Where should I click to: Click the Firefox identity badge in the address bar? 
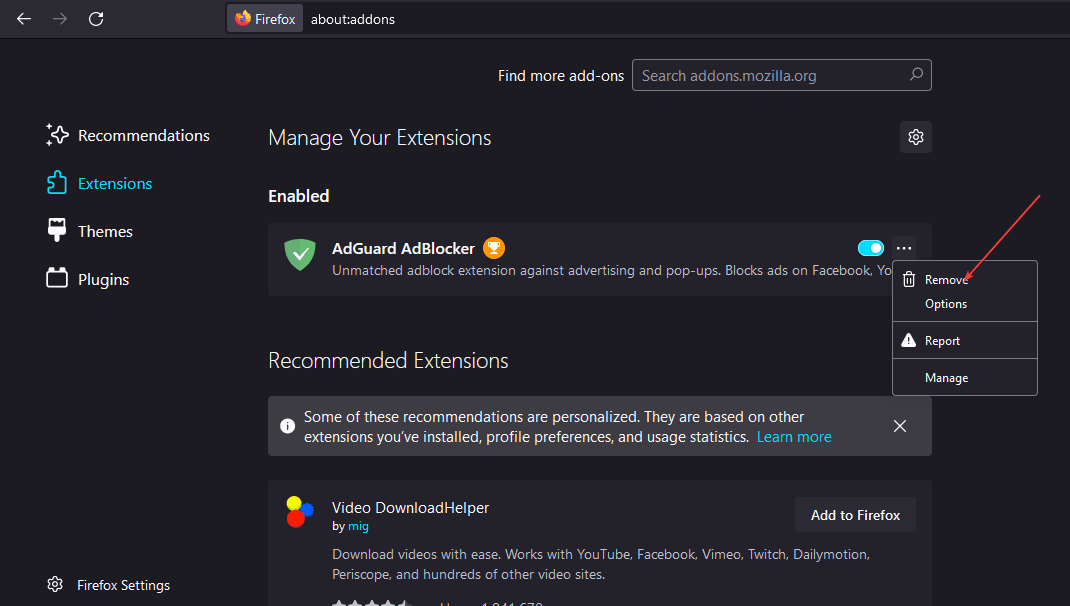tap(265, 19)
